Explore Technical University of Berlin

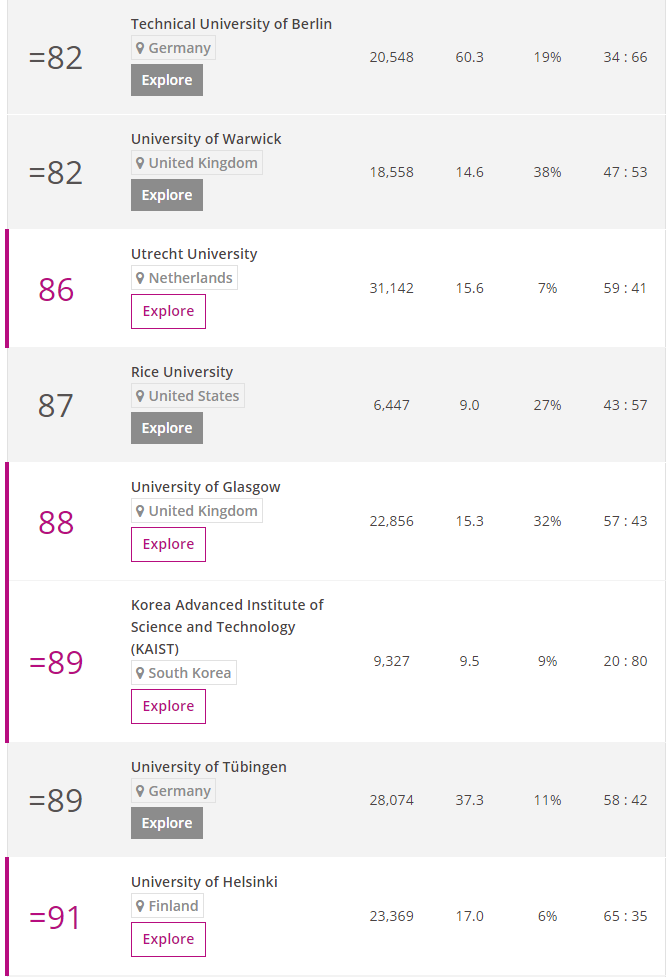pyautogui.click(x=167, y=80)
